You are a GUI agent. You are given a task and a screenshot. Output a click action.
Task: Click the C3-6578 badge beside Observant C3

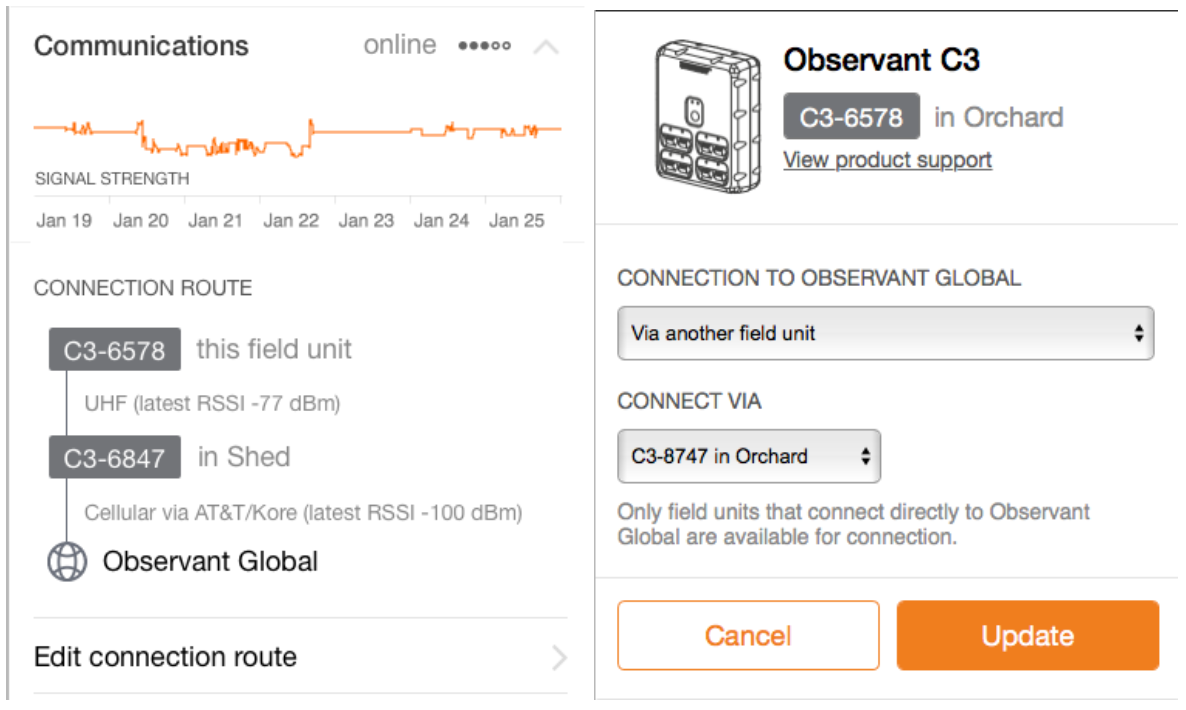click(x=851, y=117)
